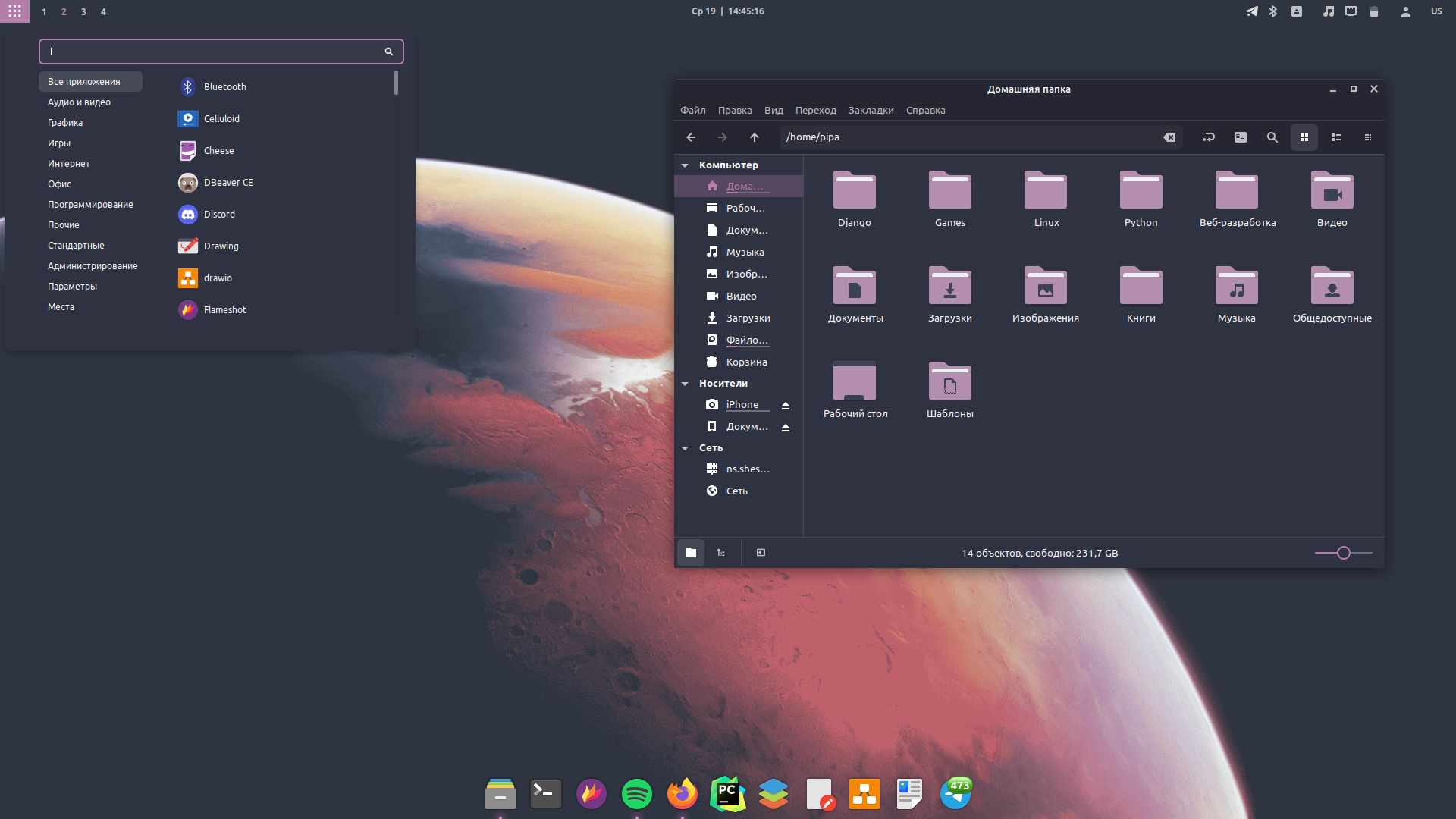Open the Переход menu
Viewport: 1456px width, 819px height.
click(x=816, y=111)
